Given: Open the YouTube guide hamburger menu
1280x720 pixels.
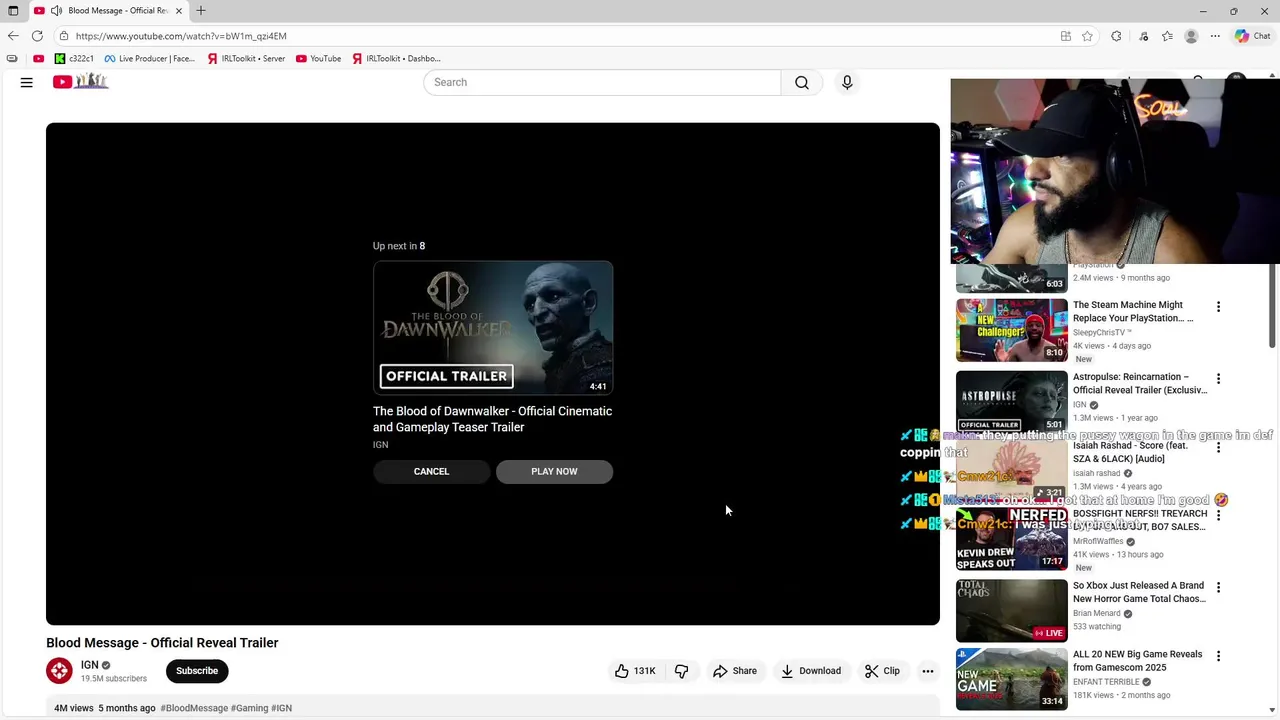Looking at the screenshot, I should click(27, 82).
